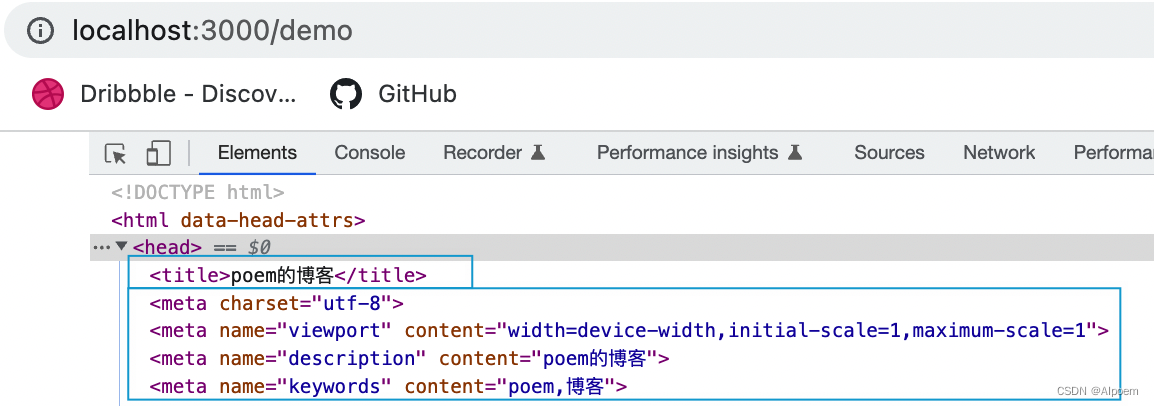
Task: Switch to the Elements tab
Action: (258, 152)
